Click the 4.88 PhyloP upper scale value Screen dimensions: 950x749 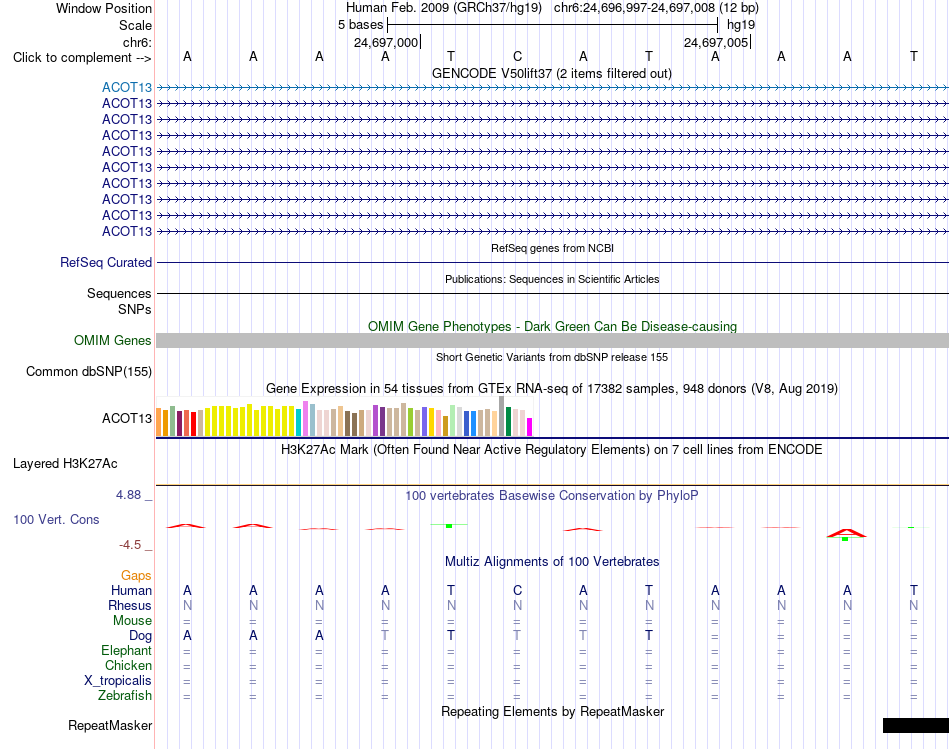128,495
